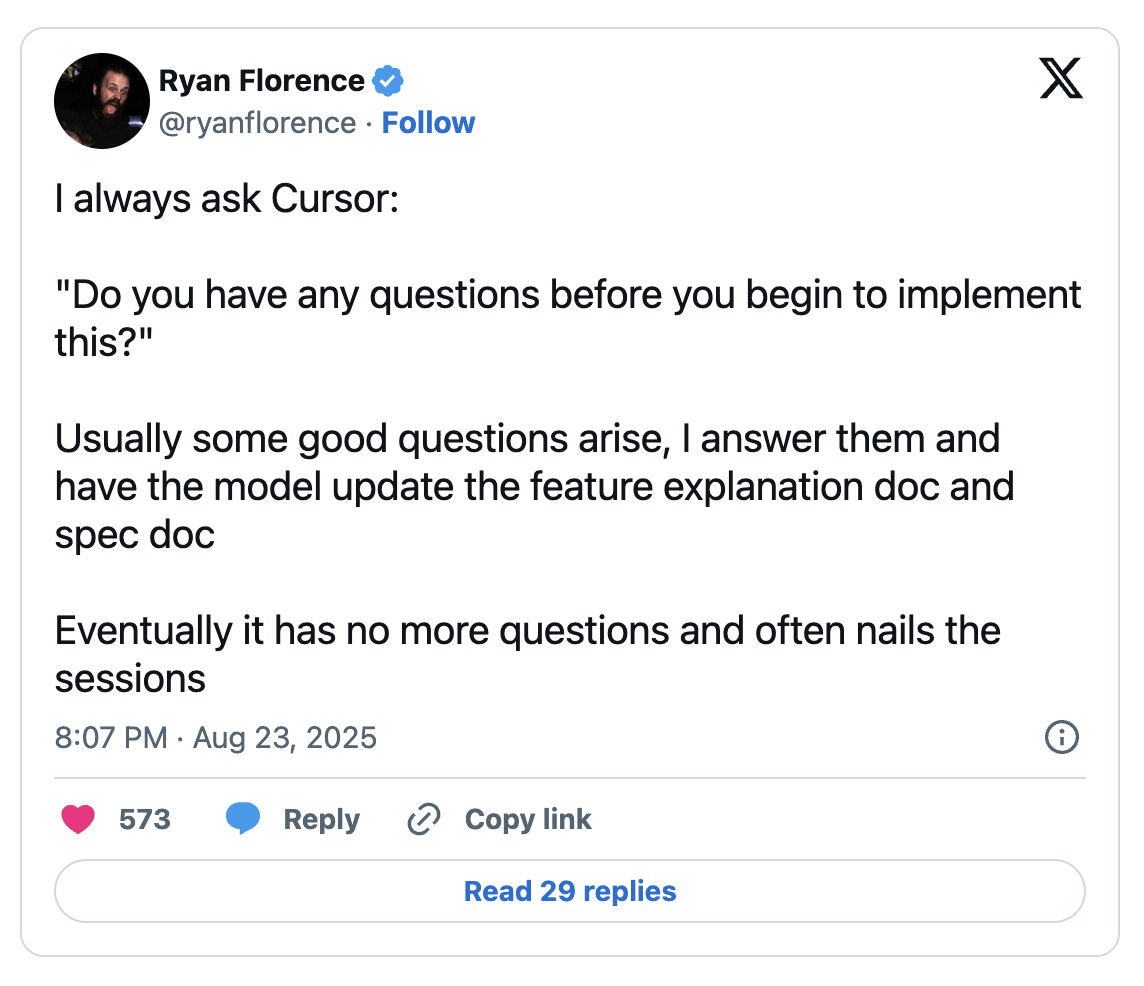
Task: Open Ryan Florence's profile picture
Action: (x=102, y=101)
